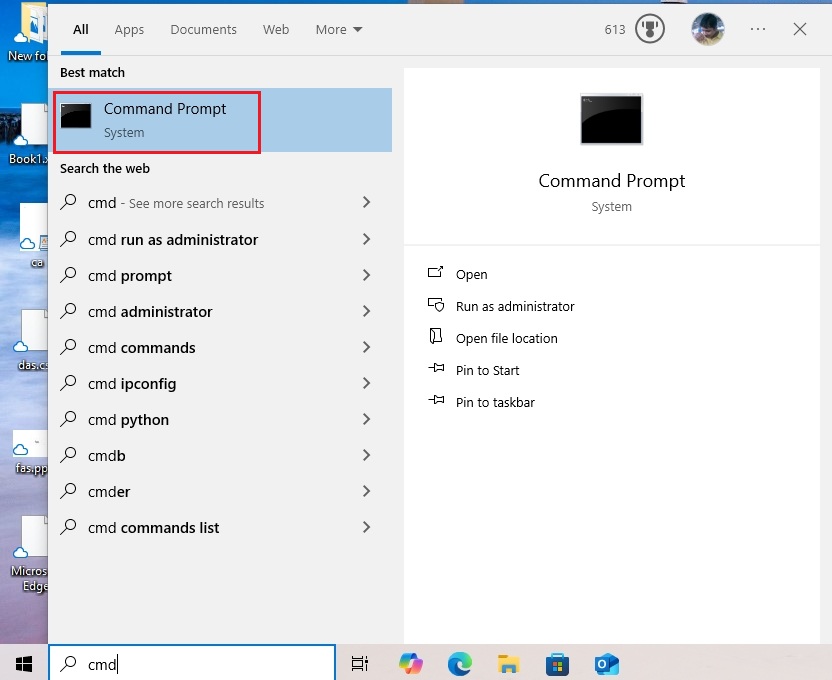The image size is (832, 680).
Task: Switch to the Apps tab
Action: 129,30
